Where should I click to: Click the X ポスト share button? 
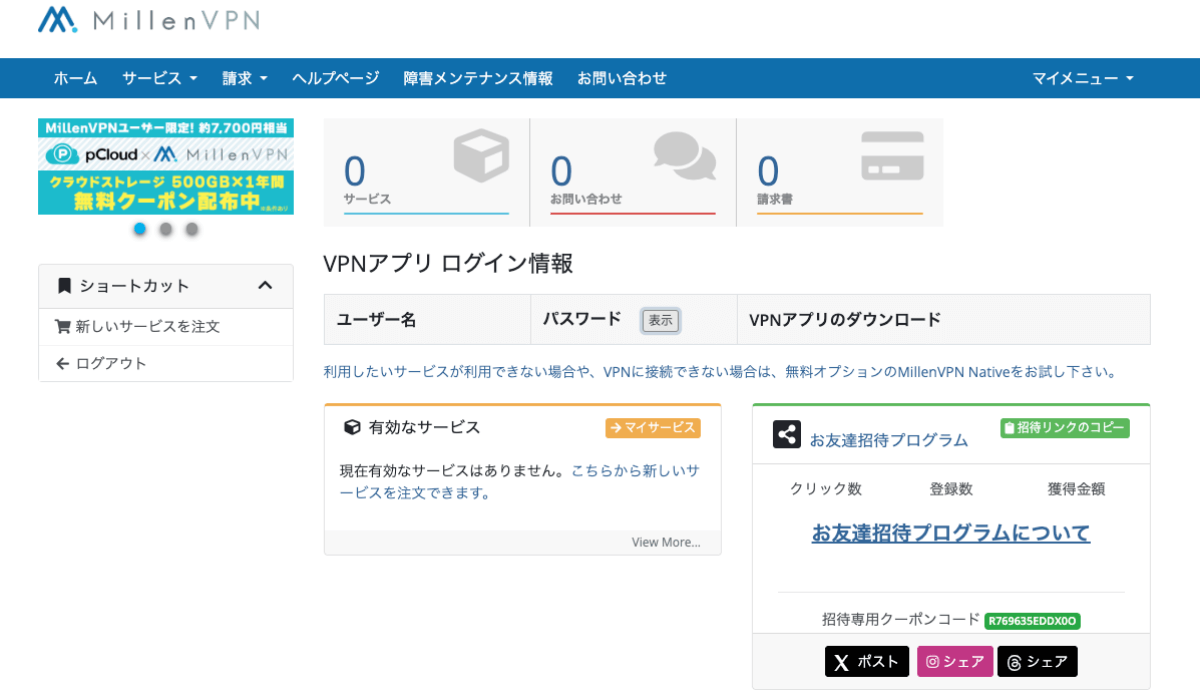(x=867, y=662)
